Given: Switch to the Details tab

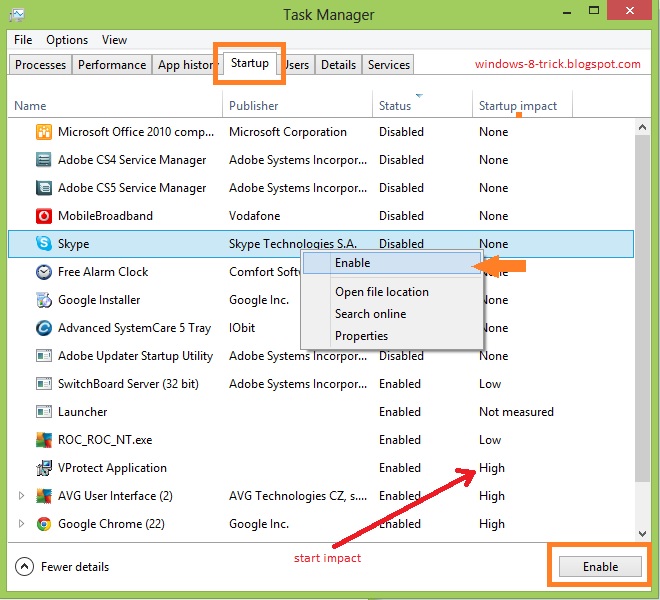Looking at the screenshot, I should [338, 65].
